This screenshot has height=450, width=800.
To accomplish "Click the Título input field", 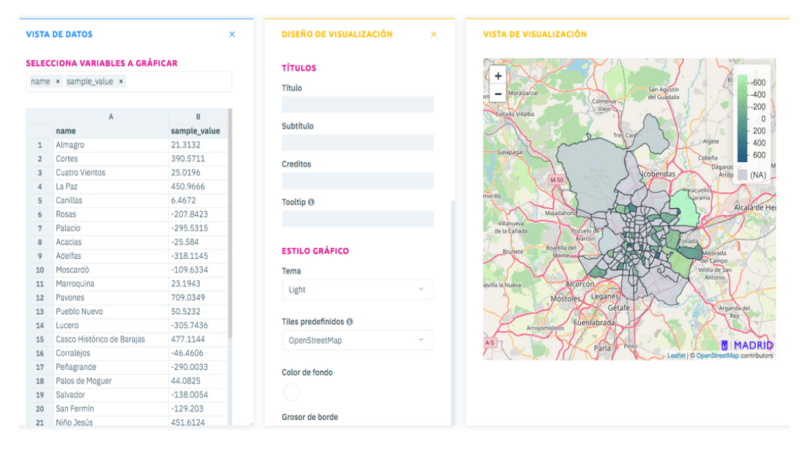I will pos(358,105).
